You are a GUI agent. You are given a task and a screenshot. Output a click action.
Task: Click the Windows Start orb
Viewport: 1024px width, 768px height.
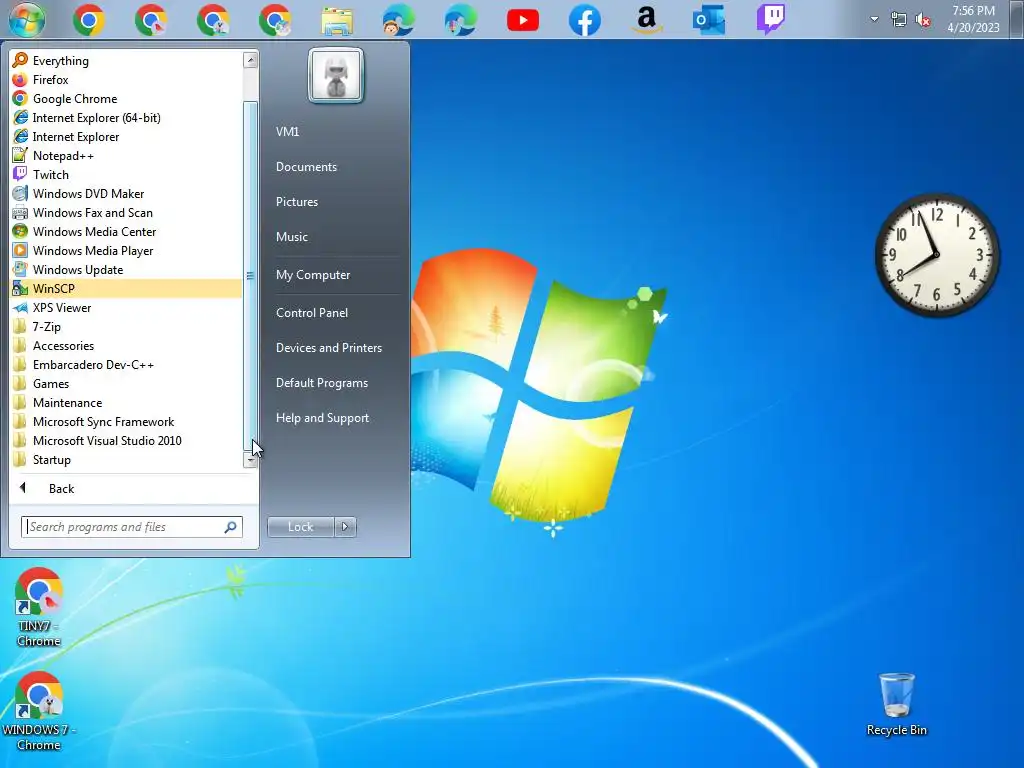click(x=27, y=20)
